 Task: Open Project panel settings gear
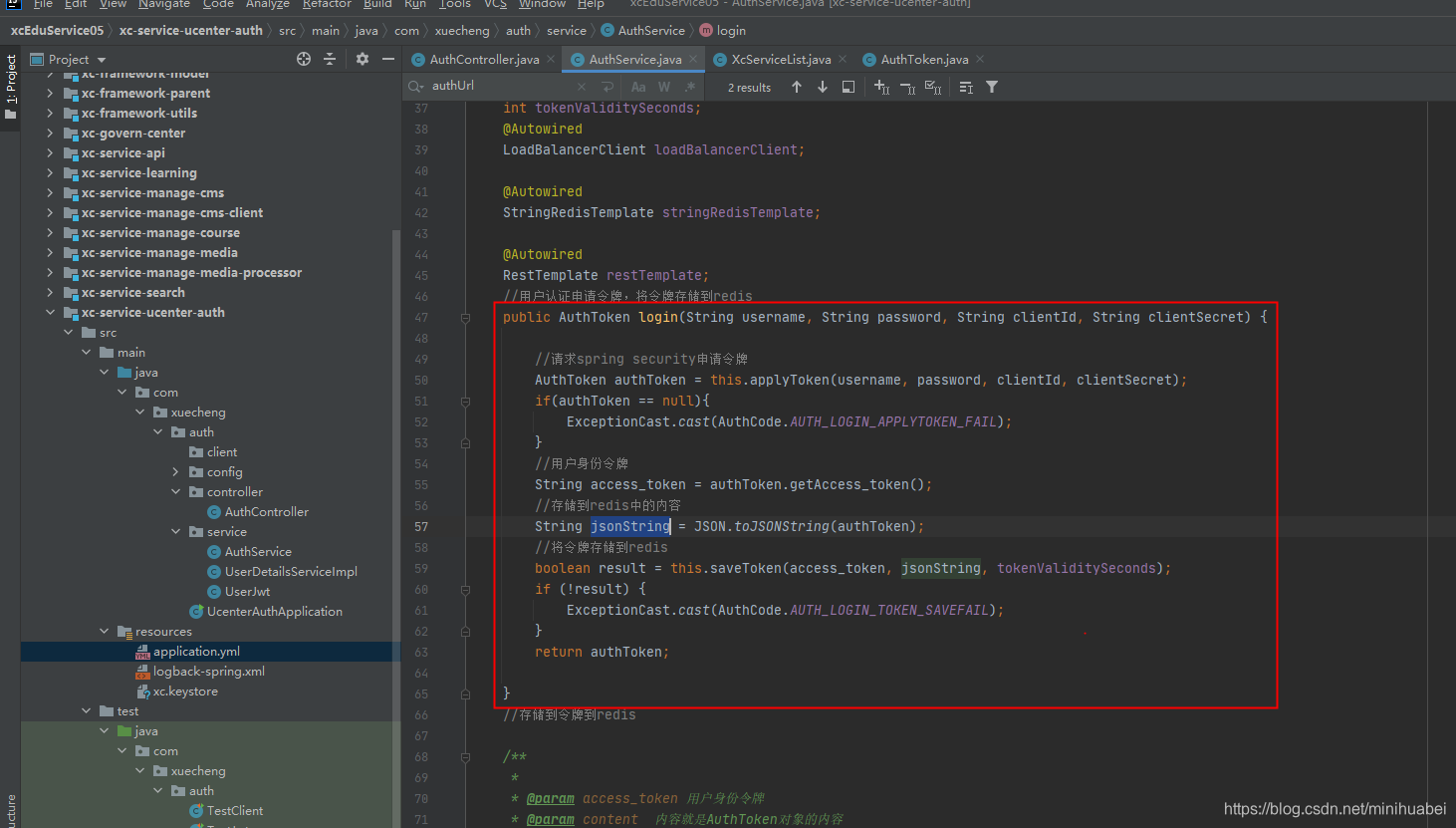coord(363,60)
